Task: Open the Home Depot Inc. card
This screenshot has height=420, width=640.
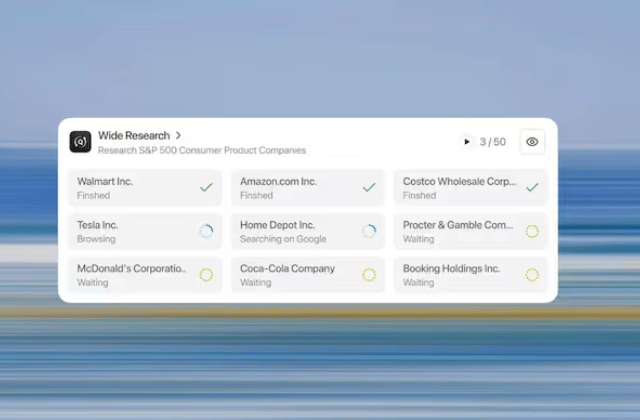Action: tap(308, 231)
